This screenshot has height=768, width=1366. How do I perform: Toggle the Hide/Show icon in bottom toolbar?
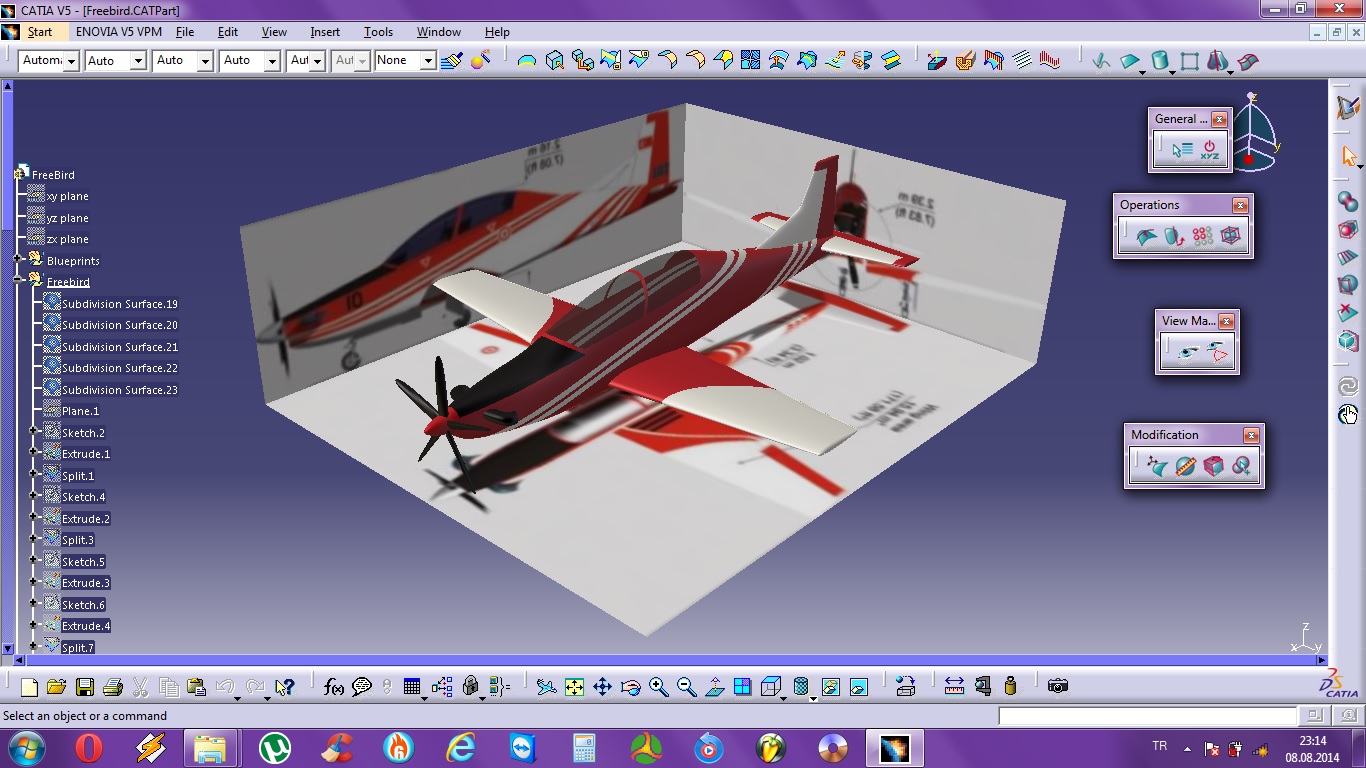tap(830, 687)
